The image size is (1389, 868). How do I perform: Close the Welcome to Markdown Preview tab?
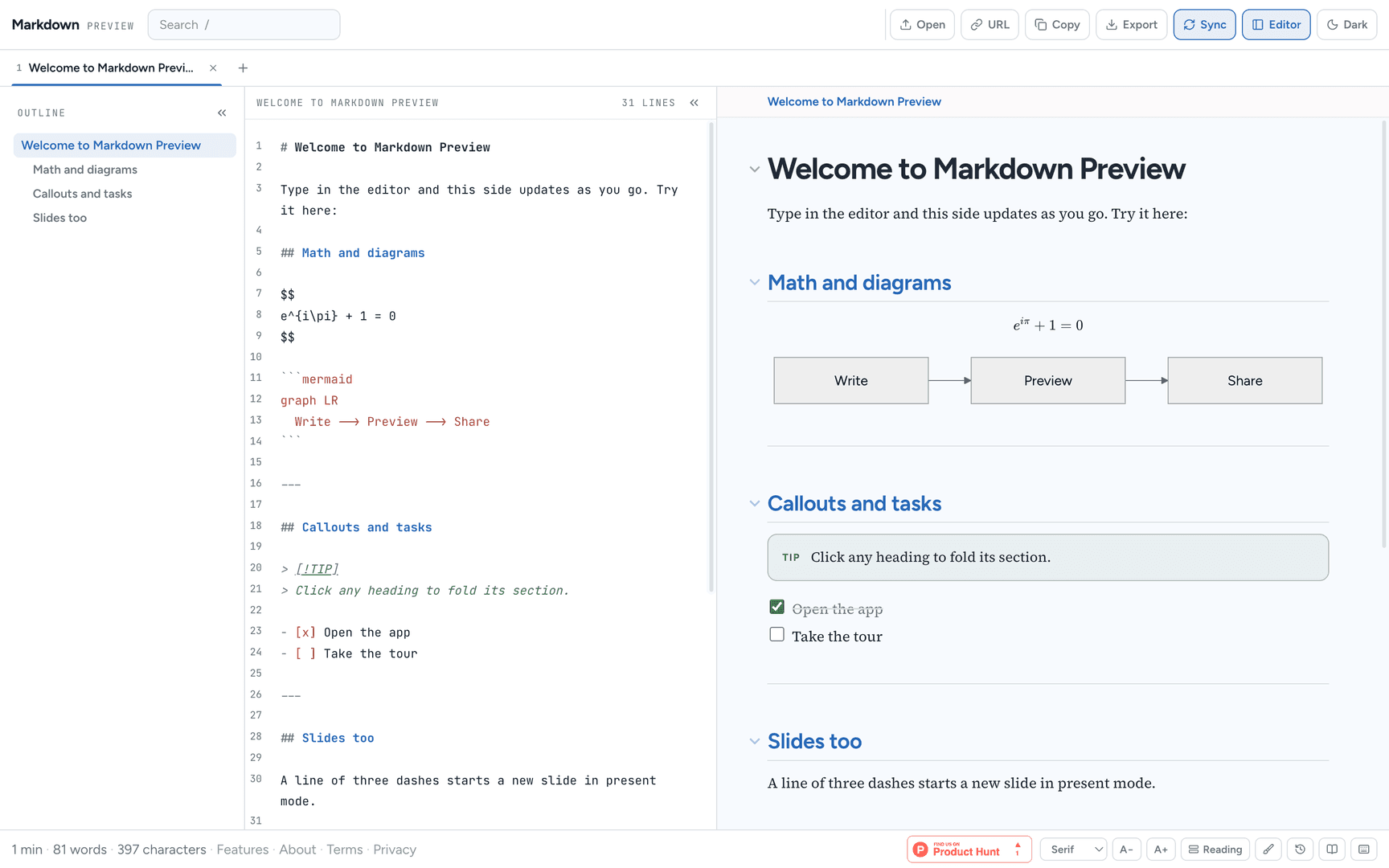tap(213, 68)
